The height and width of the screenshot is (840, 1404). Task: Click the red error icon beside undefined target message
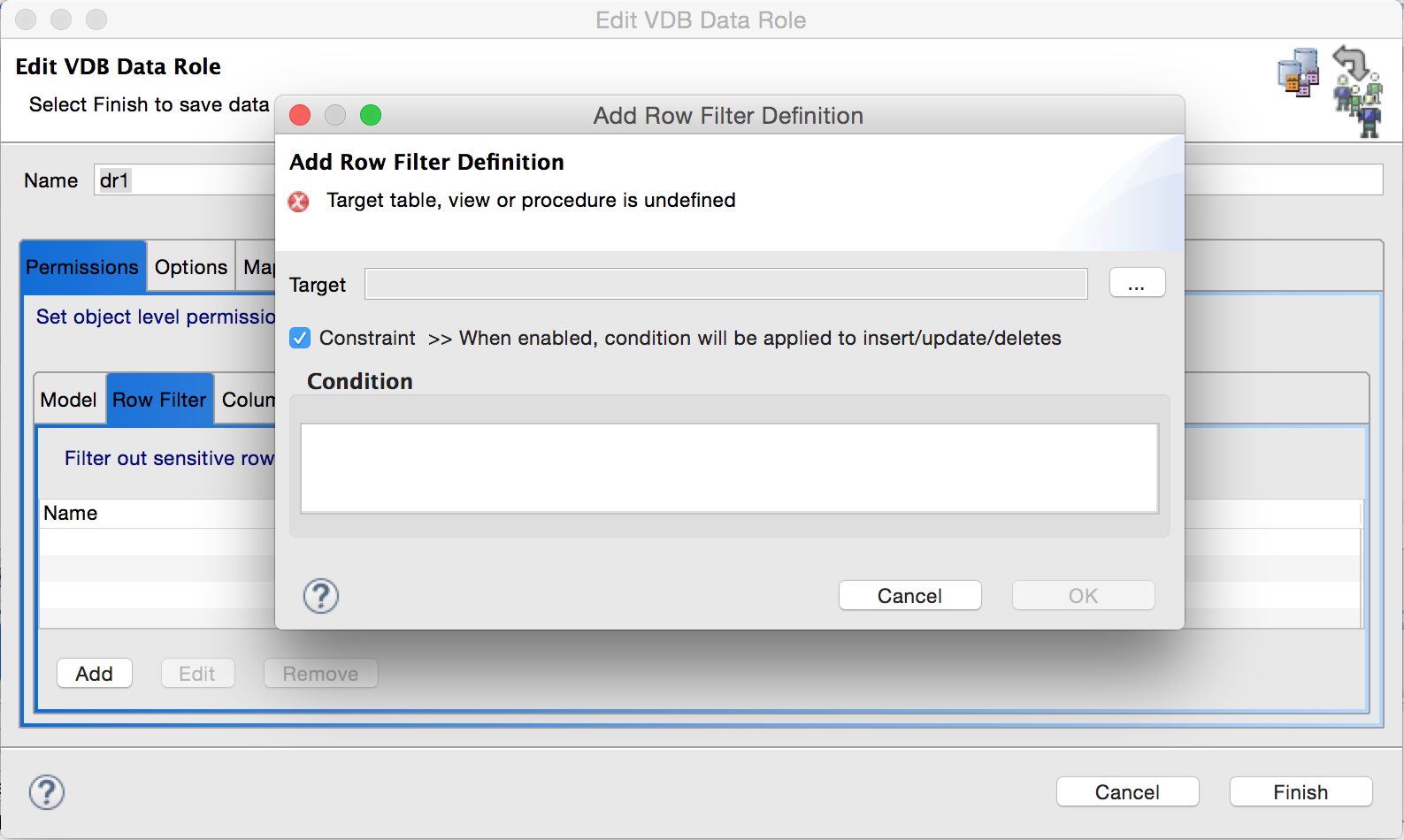pyautogui.click(x=299, y=202)
